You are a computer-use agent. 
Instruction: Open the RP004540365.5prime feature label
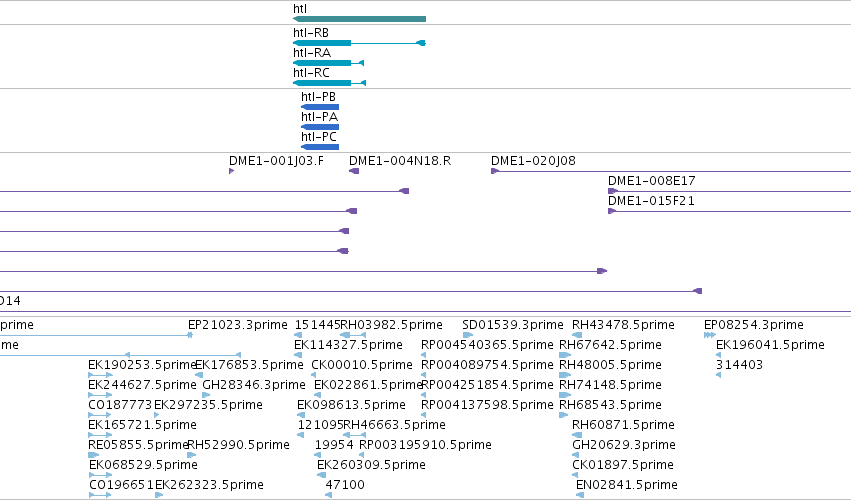point(487,345)
